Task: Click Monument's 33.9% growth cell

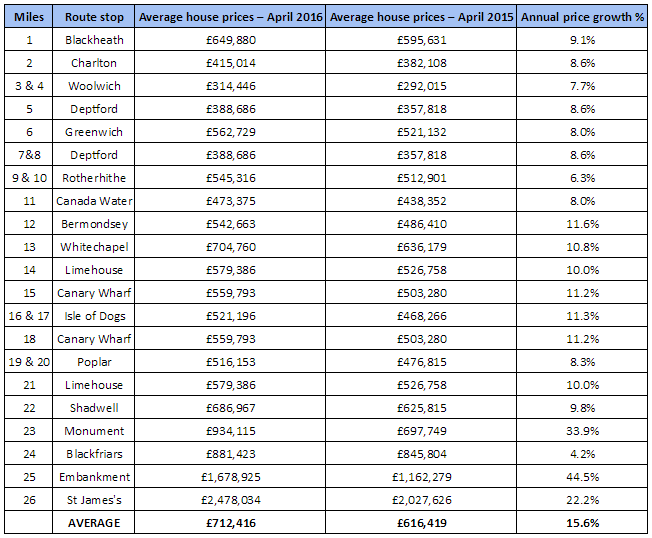Action: (x=582, y=431)
